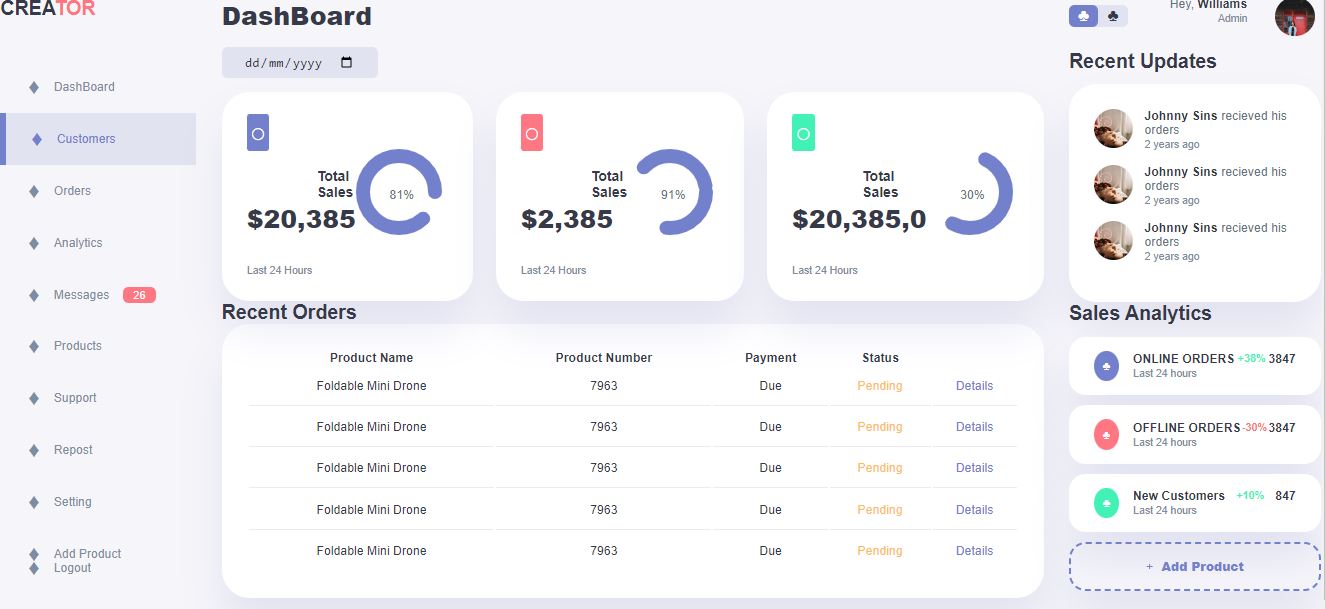
Task: Open the calendar picker icon in date field
Action: (347, 62)
